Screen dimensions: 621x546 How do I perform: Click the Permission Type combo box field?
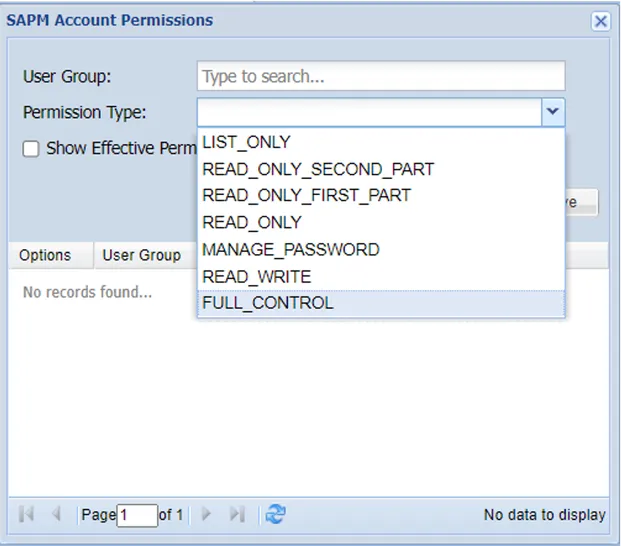(369, 112)
